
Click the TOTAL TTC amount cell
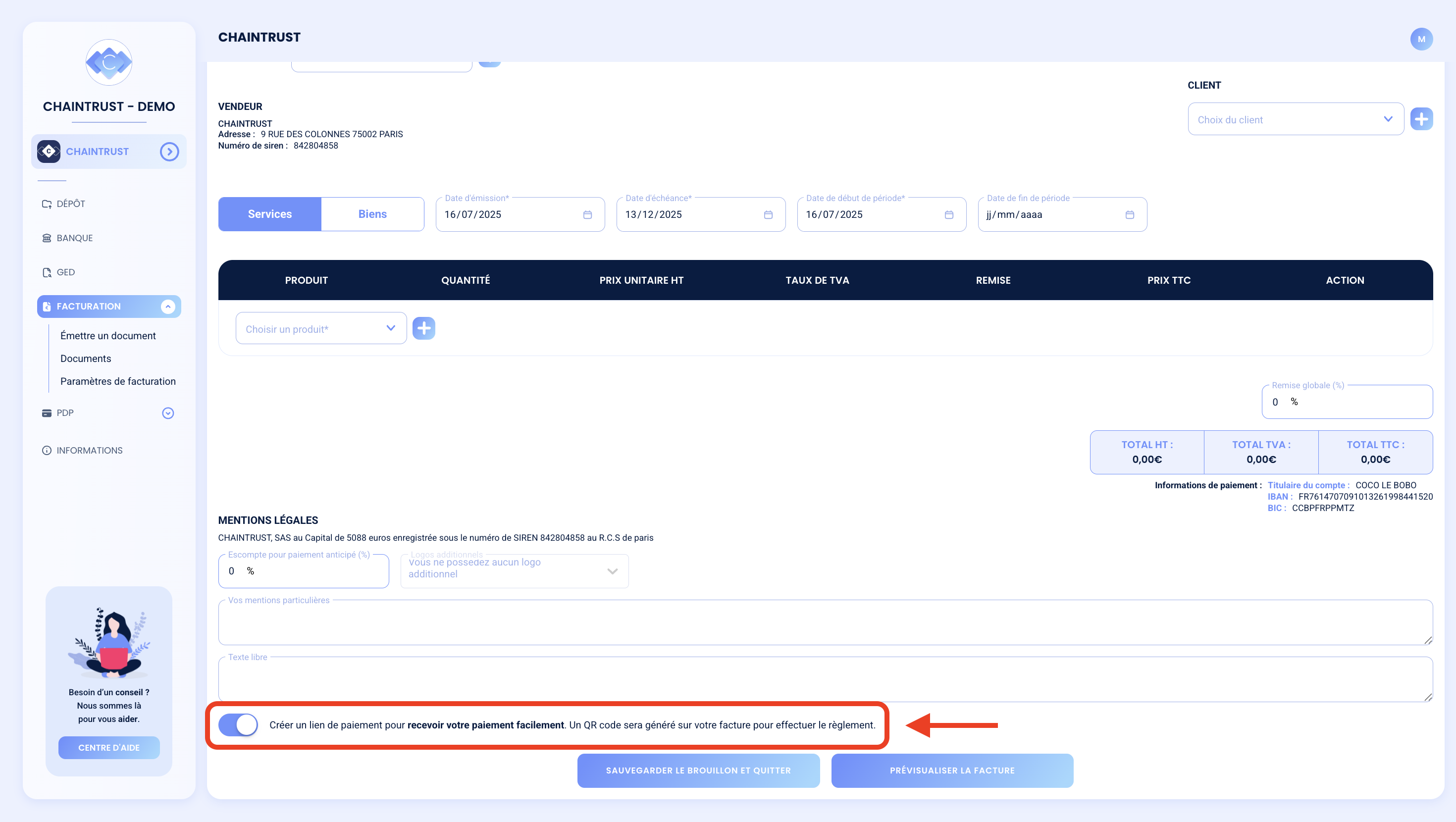(x=1375, y=452)
